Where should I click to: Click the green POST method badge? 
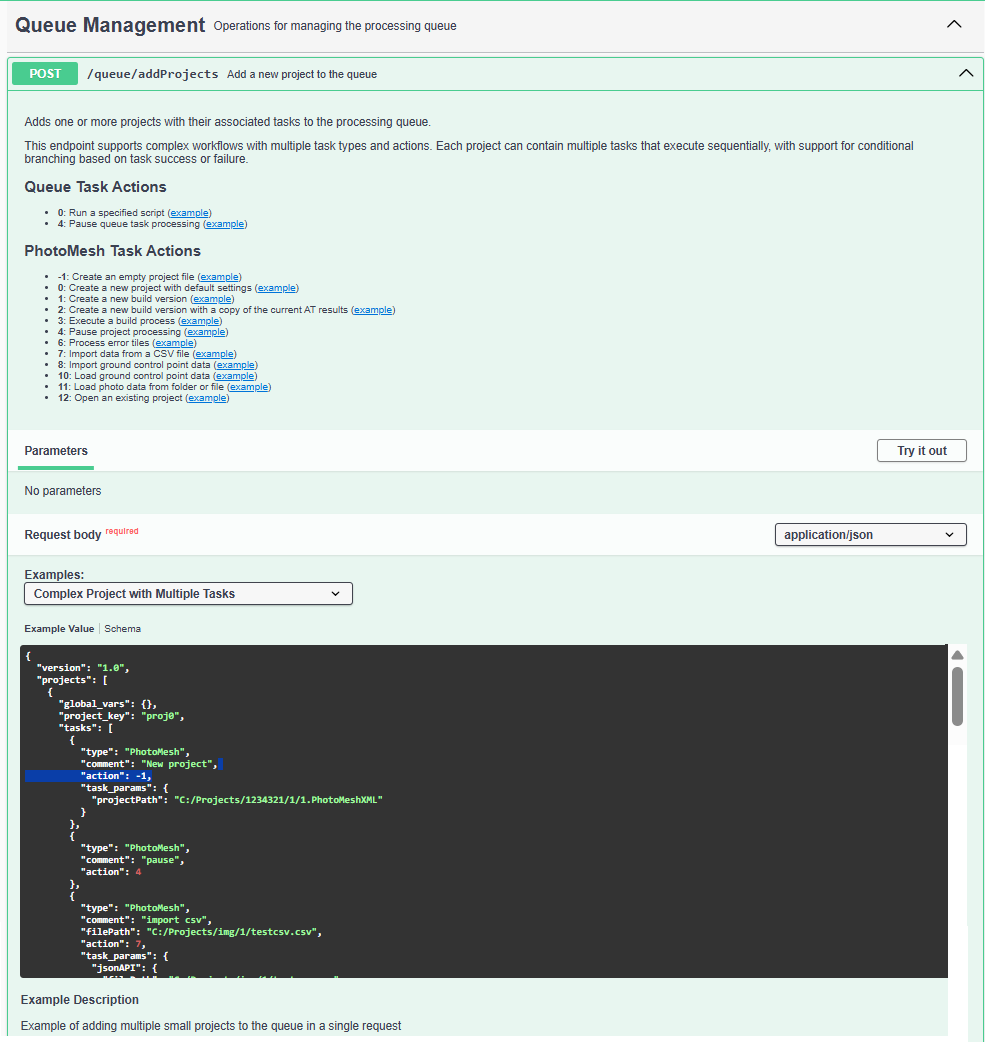[x=44, y=73]
